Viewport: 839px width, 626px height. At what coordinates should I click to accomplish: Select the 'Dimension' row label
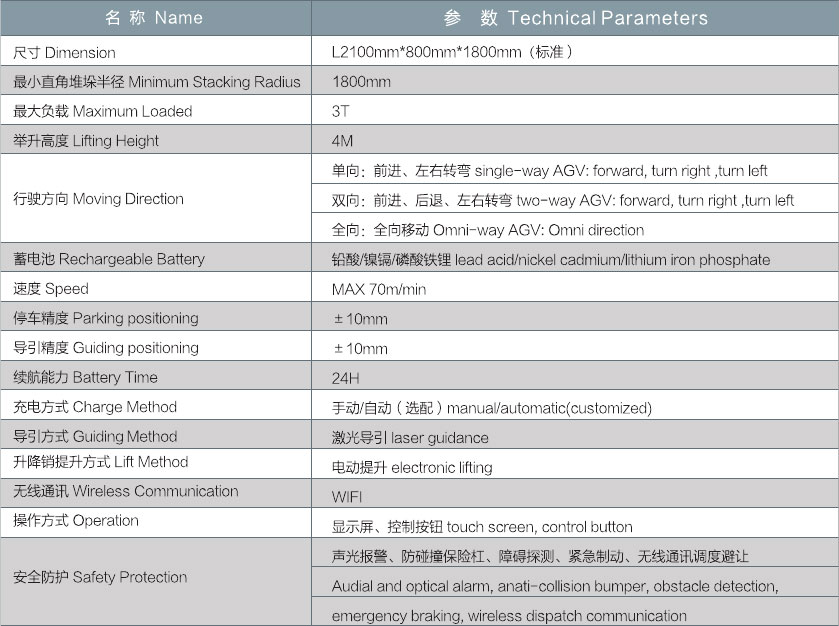click(x=64, y=53)
